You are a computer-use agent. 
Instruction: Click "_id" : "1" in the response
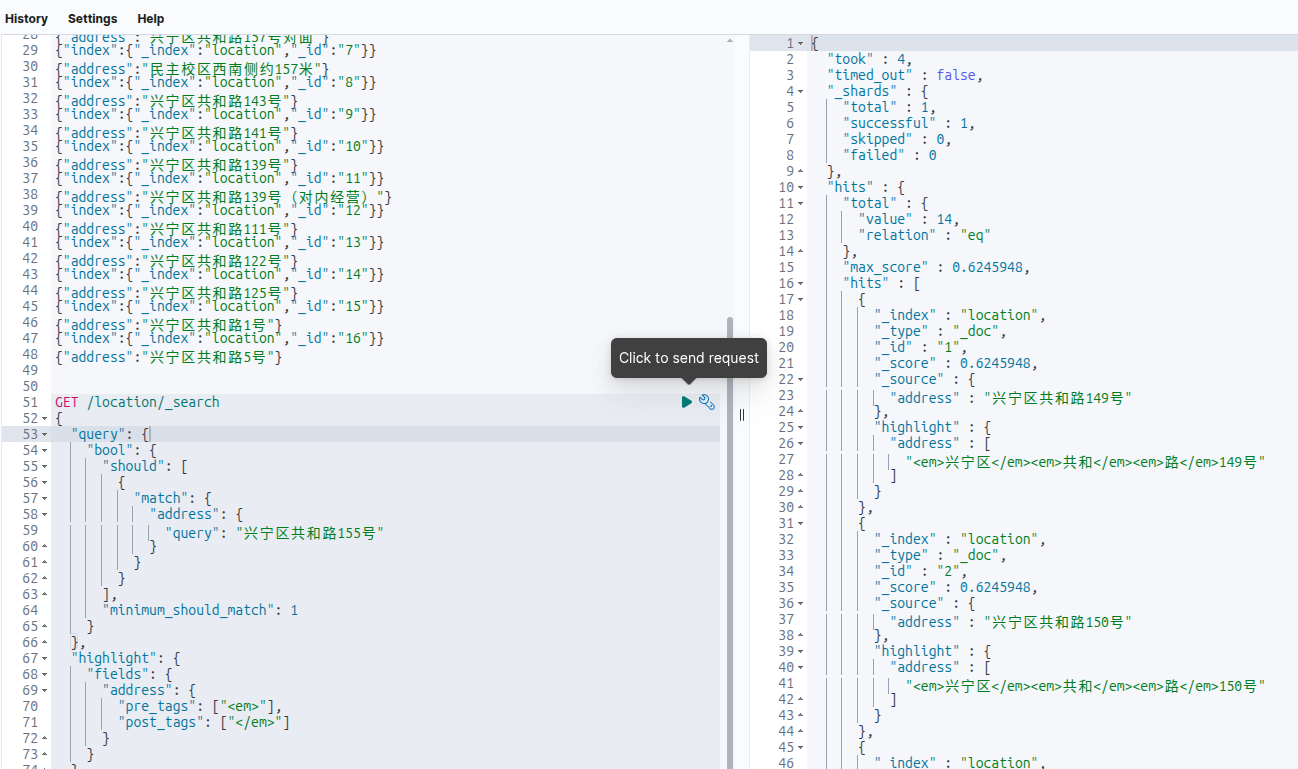[x=920, y=347]
